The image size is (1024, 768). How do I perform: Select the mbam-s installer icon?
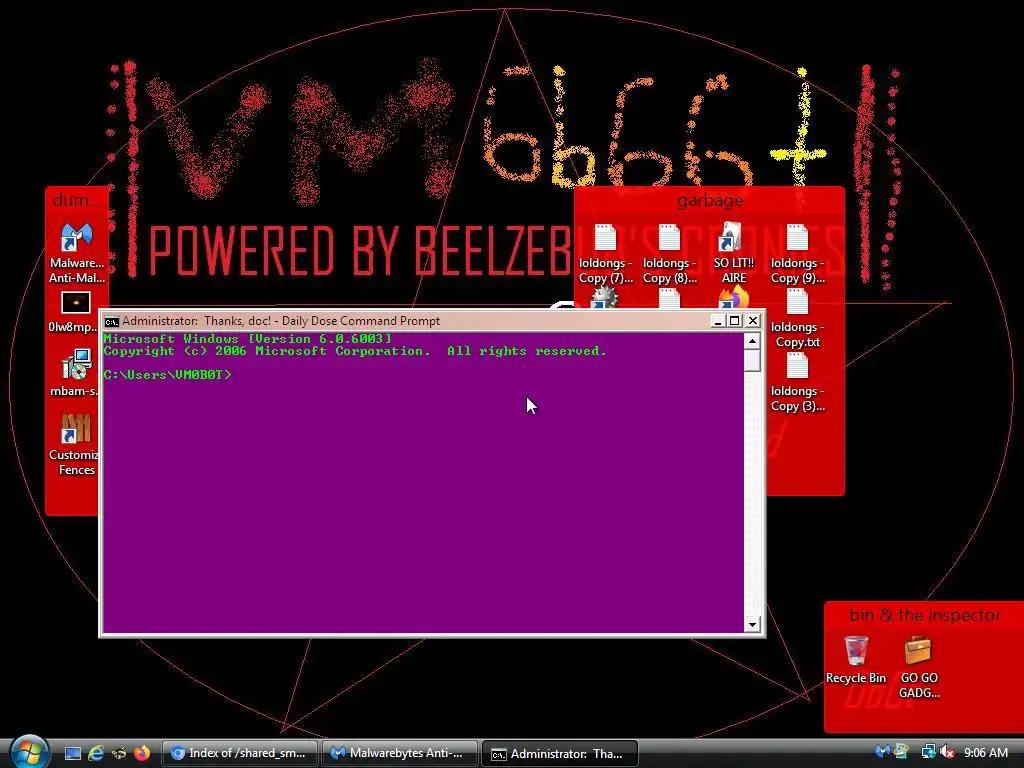pyautogui.click(x=75, y=373)
